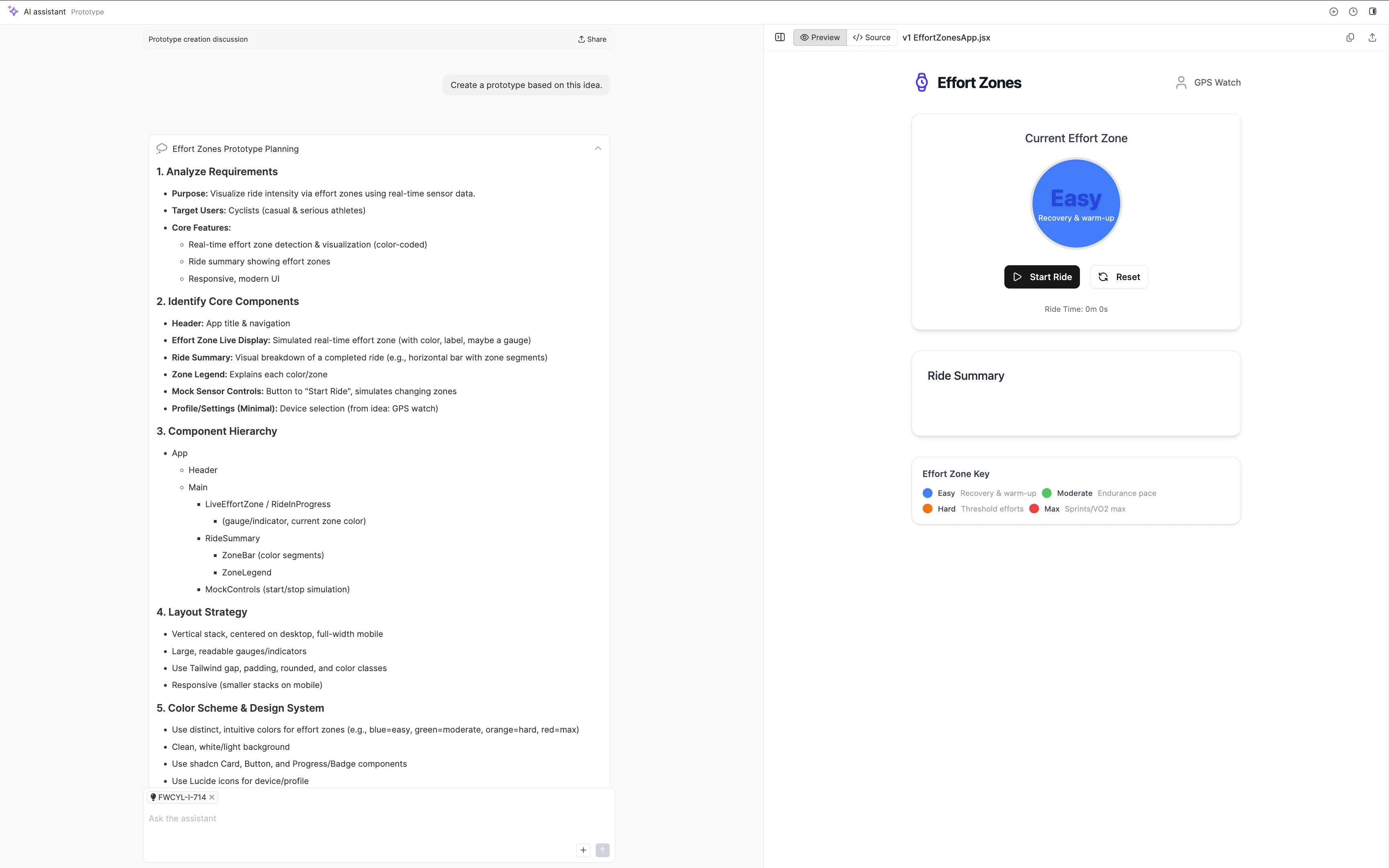Open a new conversation with the plus icon
The image size is (1389, 868).
(x=1334, y=12)
